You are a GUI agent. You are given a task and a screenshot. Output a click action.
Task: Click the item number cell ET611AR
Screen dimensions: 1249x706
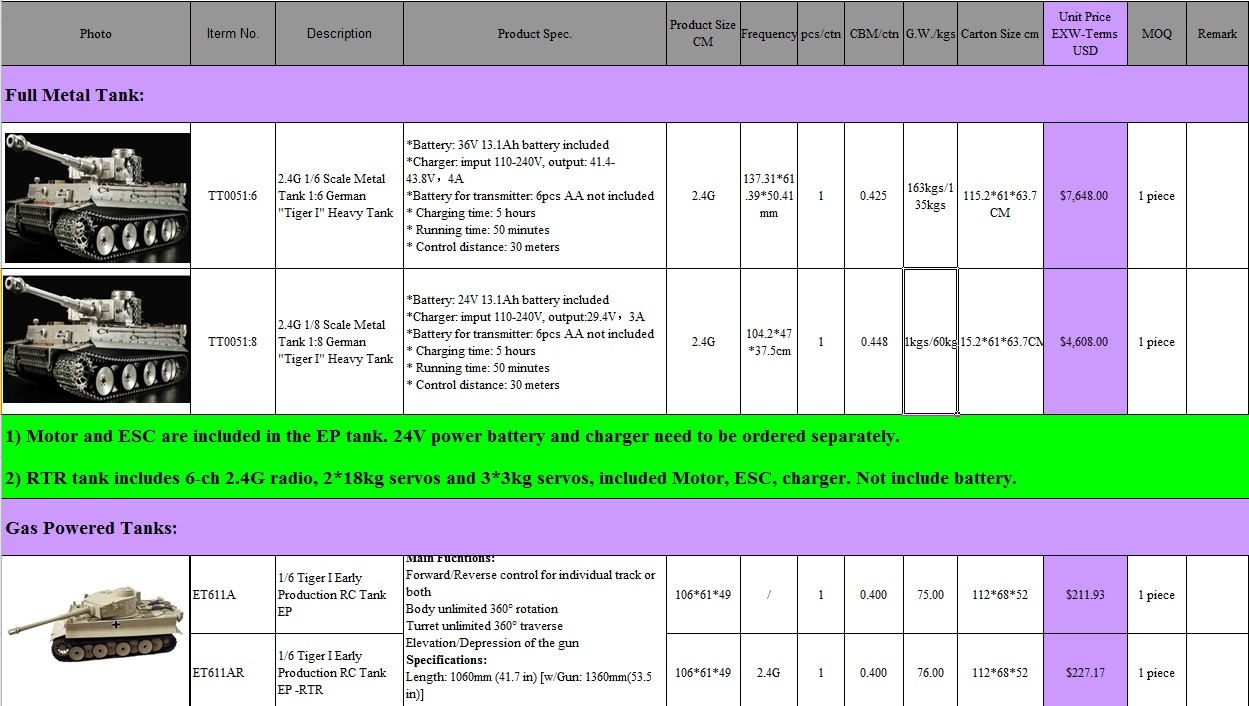click(233, 673)
